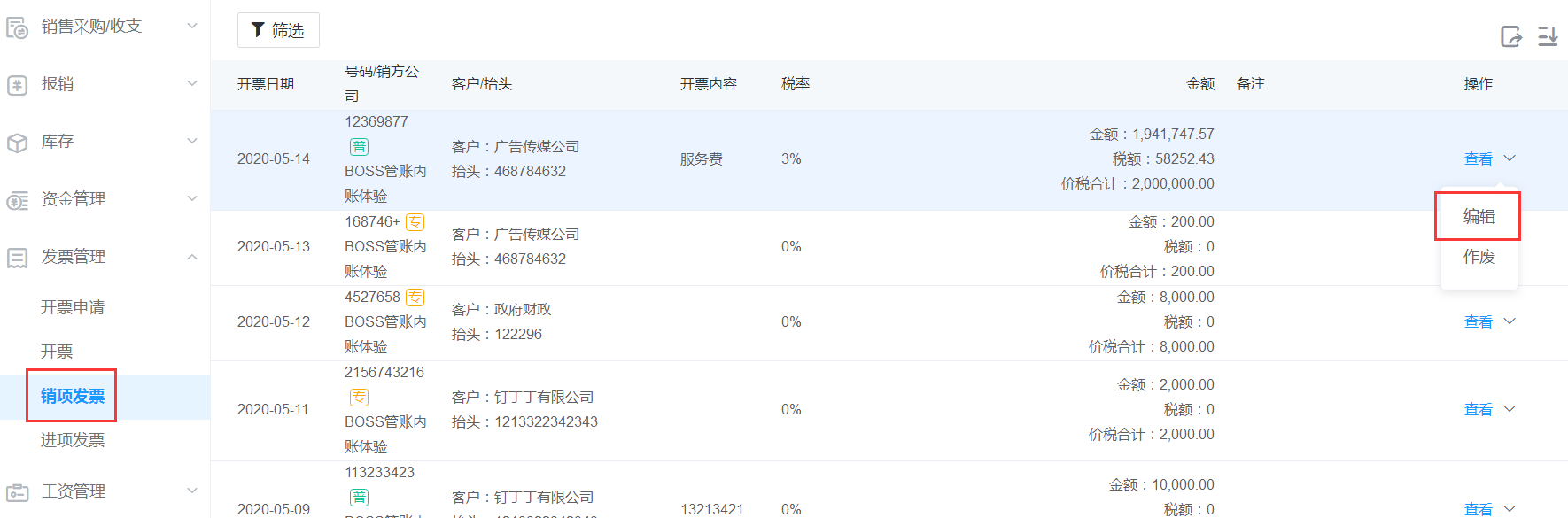Collapse the 发票管理 menu chevron
This screenshot has width=1568, height=518.
point(192,257)
